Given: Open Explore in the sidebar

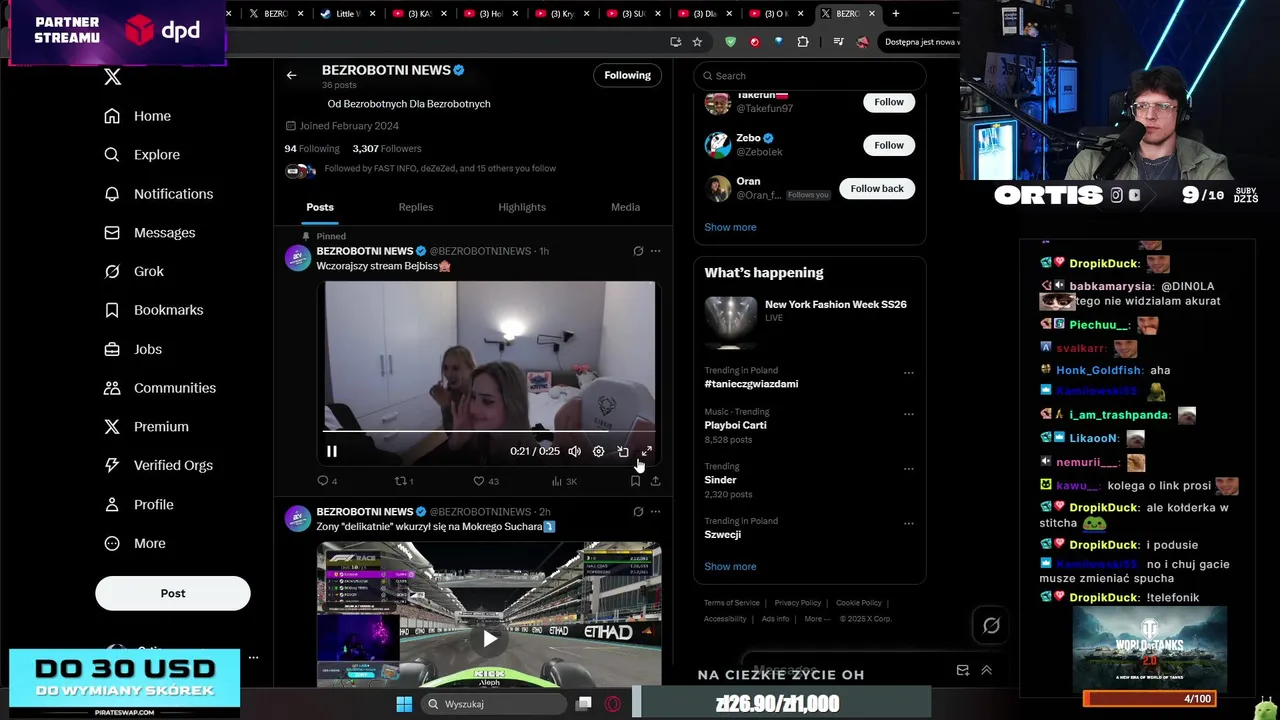Looking at the screenshot, I should [142, 155].
